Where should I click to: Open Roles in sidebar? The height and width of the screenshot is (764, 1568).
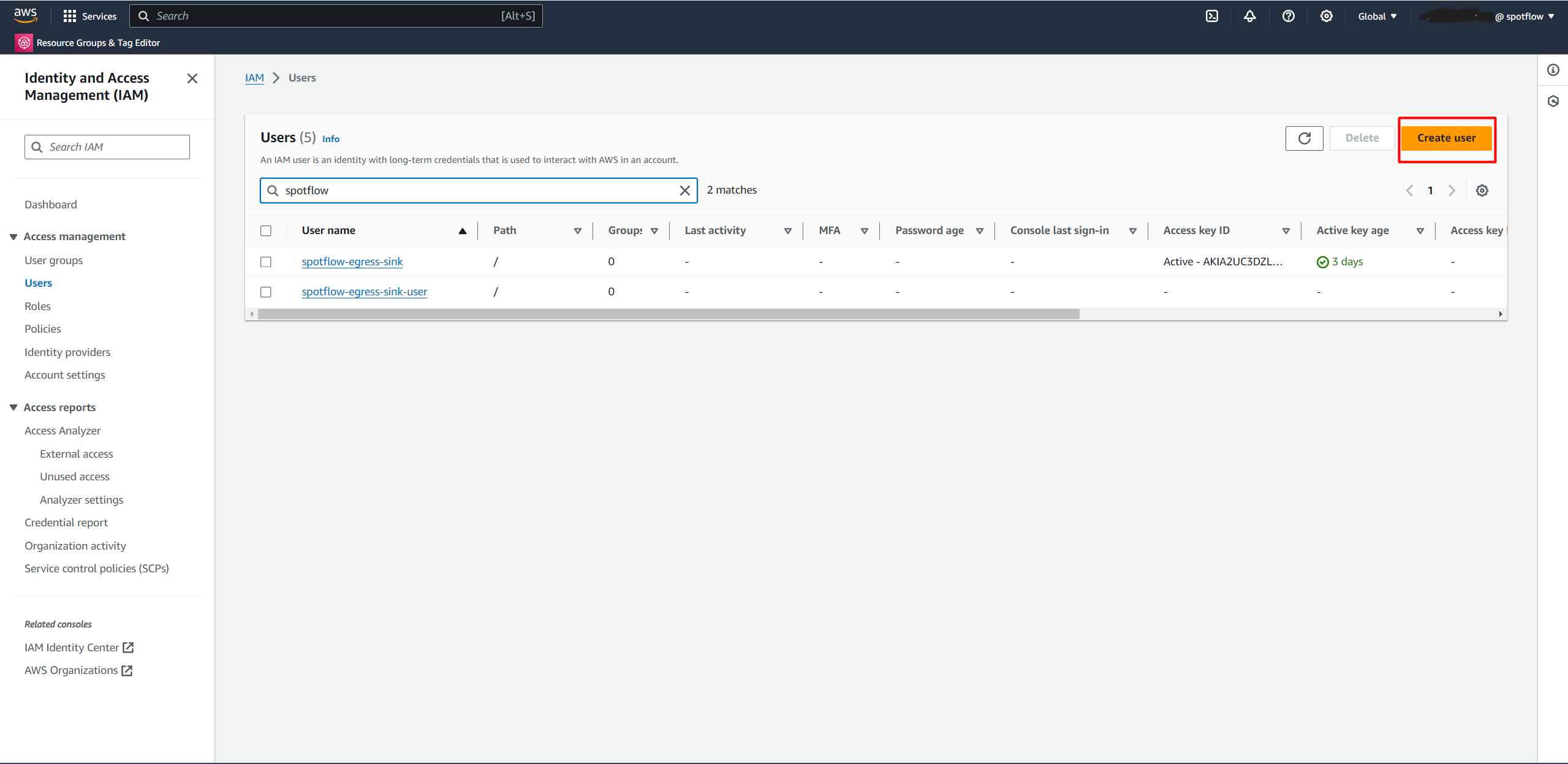click(x=37, y=306)
